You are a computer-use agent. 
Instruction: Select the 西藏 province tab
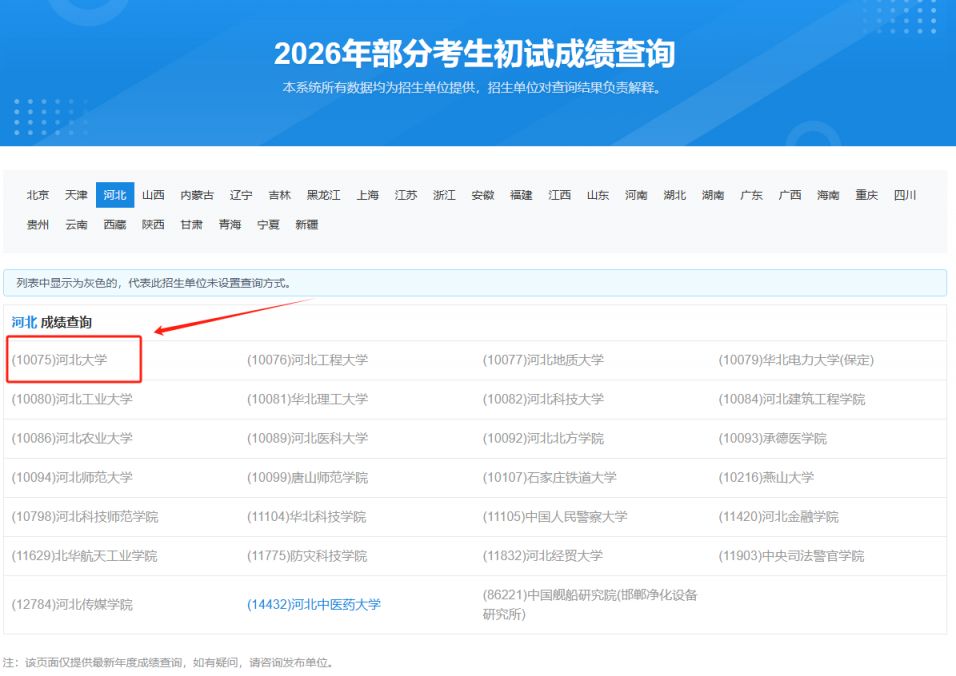tap(115, 224)
